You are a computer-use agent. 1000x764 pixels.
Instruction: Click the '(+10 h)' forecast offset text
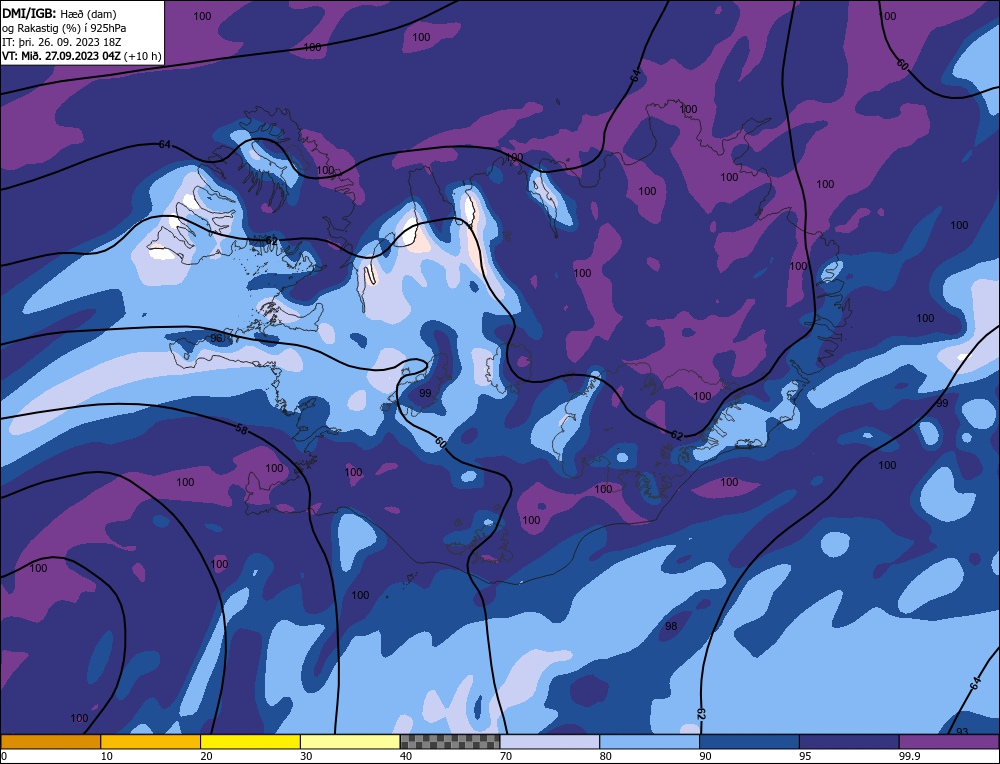coord(143,56)
